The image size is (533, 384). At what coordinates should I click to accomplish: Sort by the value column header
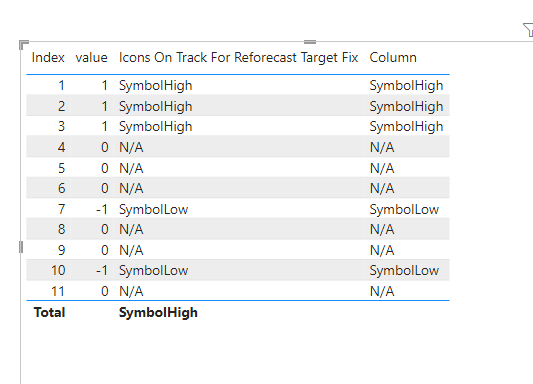point(91,57)
